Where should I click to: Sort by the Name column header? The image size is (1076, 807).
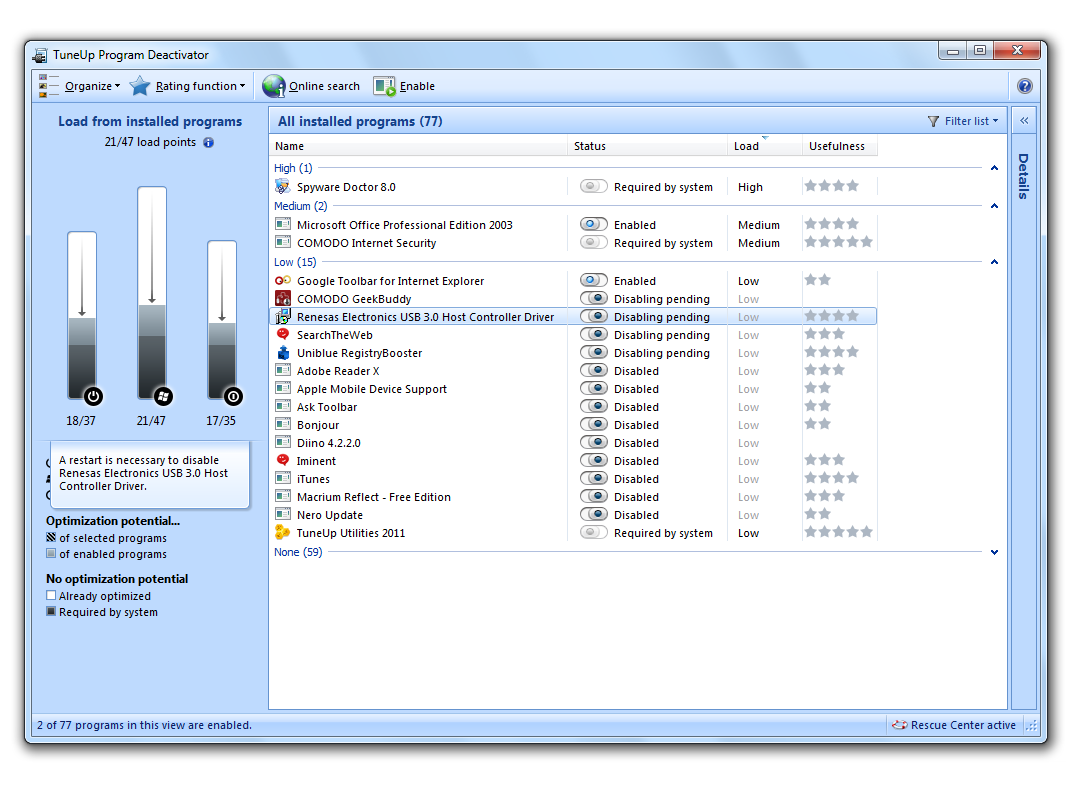click(420, 146)
